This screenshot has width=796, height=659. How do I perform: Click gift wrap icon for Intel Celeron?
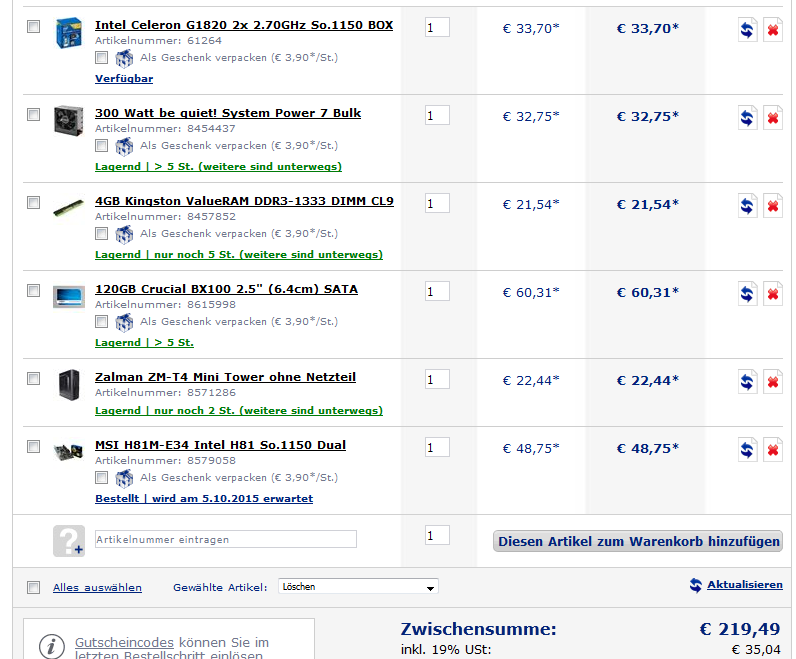coord(124,58)
